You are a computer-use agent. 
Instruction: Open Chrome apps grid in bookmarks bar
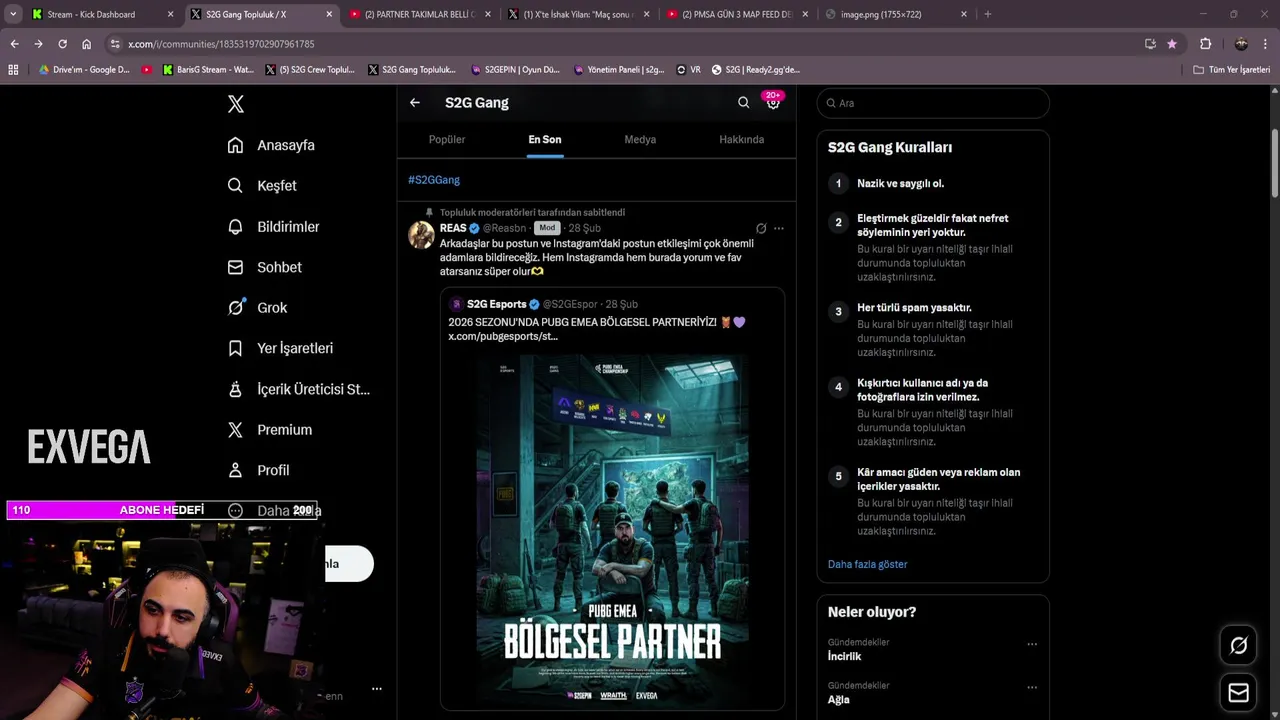pyautogui.click(x=13, y=70)
